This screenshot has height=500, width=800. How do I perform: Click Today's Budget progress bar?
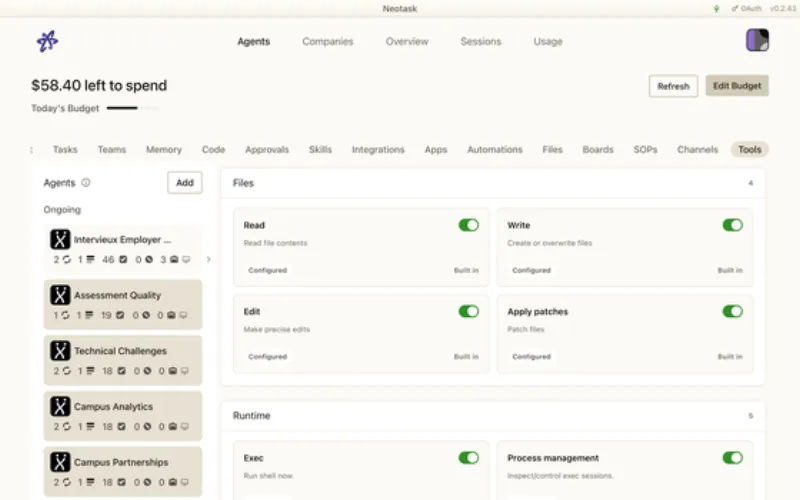coord(133,108)
